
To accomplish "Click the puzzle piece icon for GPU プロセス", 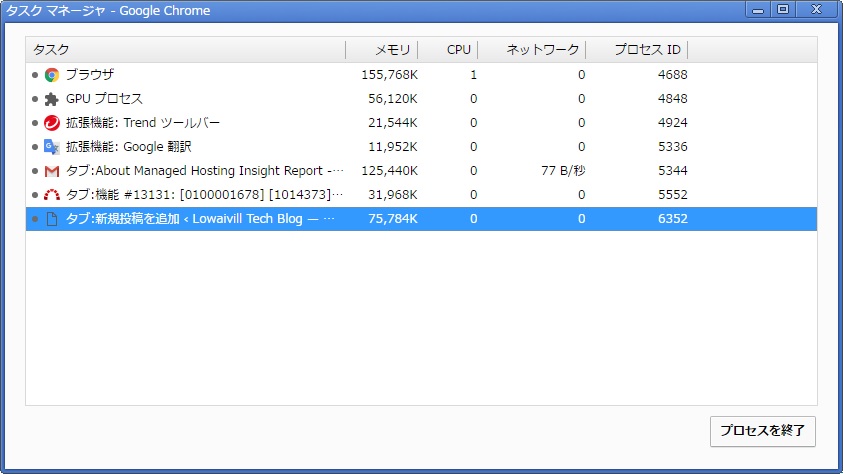I will coord(52,99).
